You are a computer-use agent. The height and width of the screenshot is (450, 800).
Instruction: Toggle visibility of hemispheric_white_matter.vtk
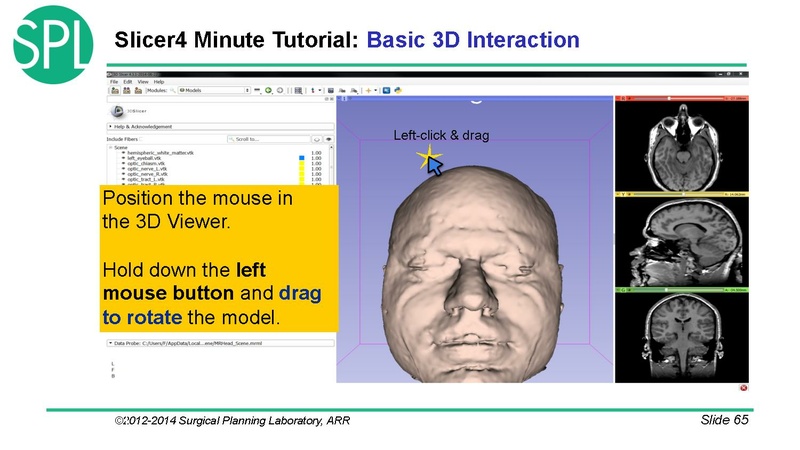[123, 153]
